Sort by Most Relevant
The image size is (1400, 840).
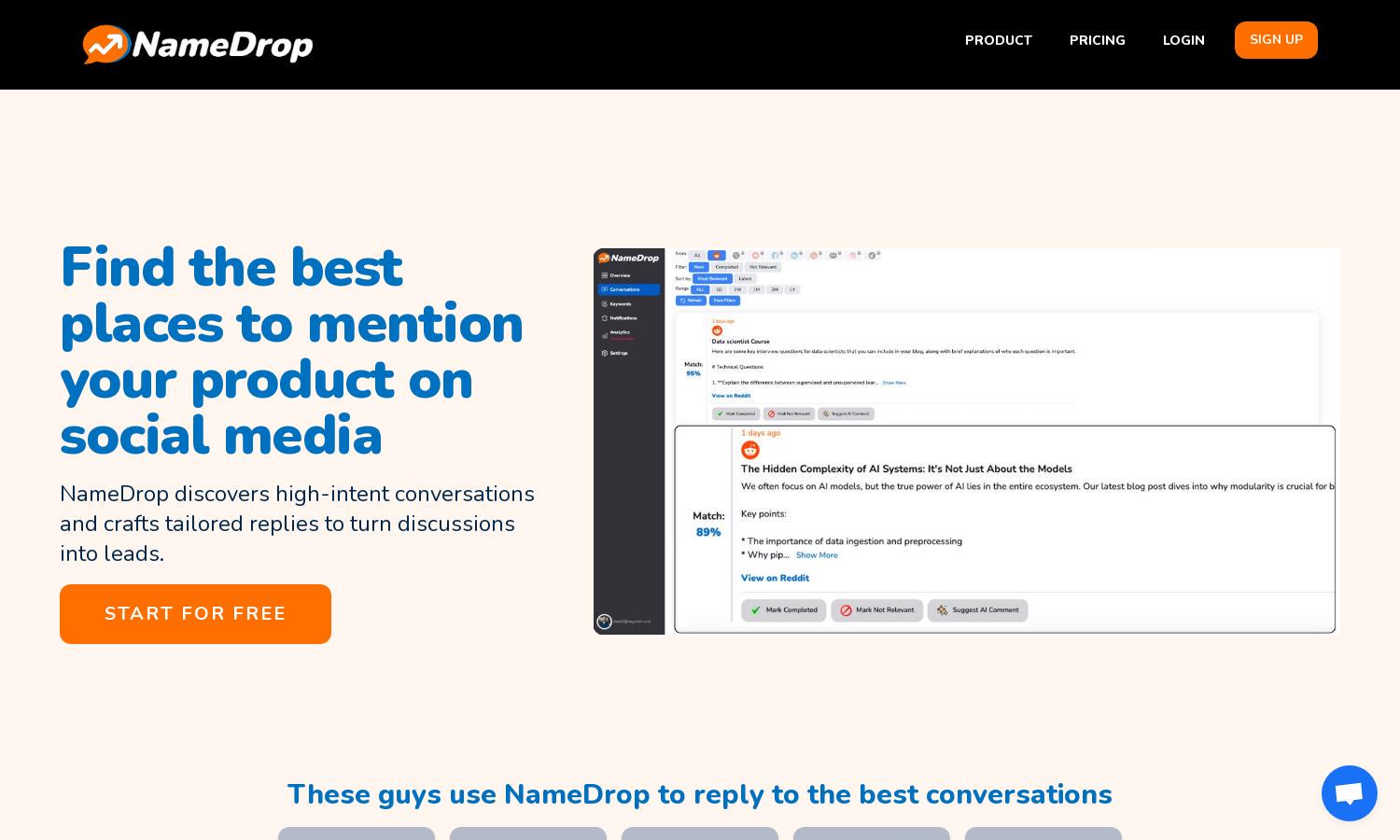pos(712,279)
